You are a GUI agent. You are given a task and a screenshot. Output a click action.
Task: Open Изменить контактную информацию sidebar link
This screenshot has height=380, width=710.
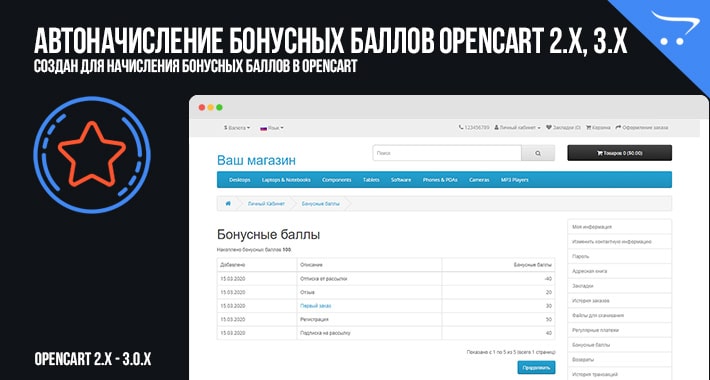(x=619, y=241)
